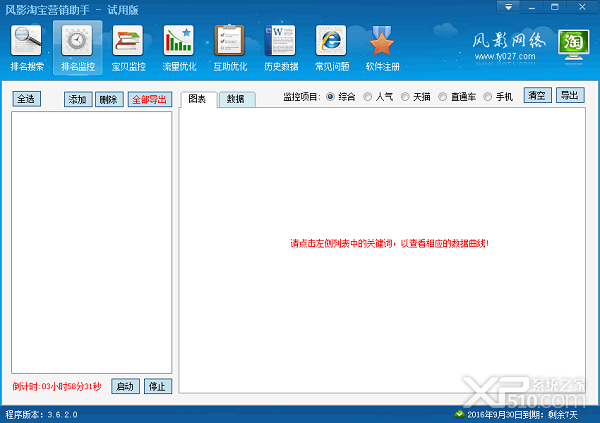Click the 程序版本: 3.6.2.0 status text
Screen dimensions: 600x423
click(x=41, y=414)
